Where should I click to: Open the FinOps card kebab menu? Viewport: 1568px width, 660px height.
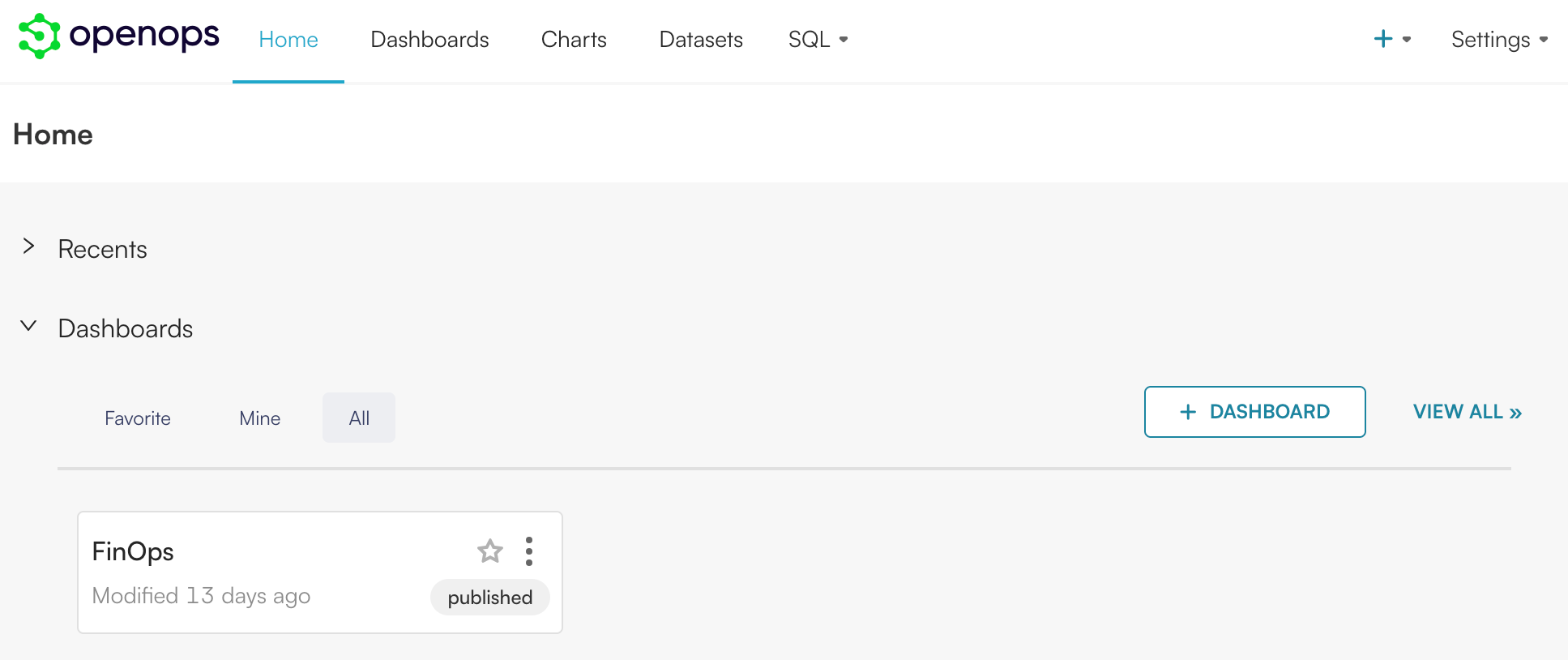click(x=528, y=551)
